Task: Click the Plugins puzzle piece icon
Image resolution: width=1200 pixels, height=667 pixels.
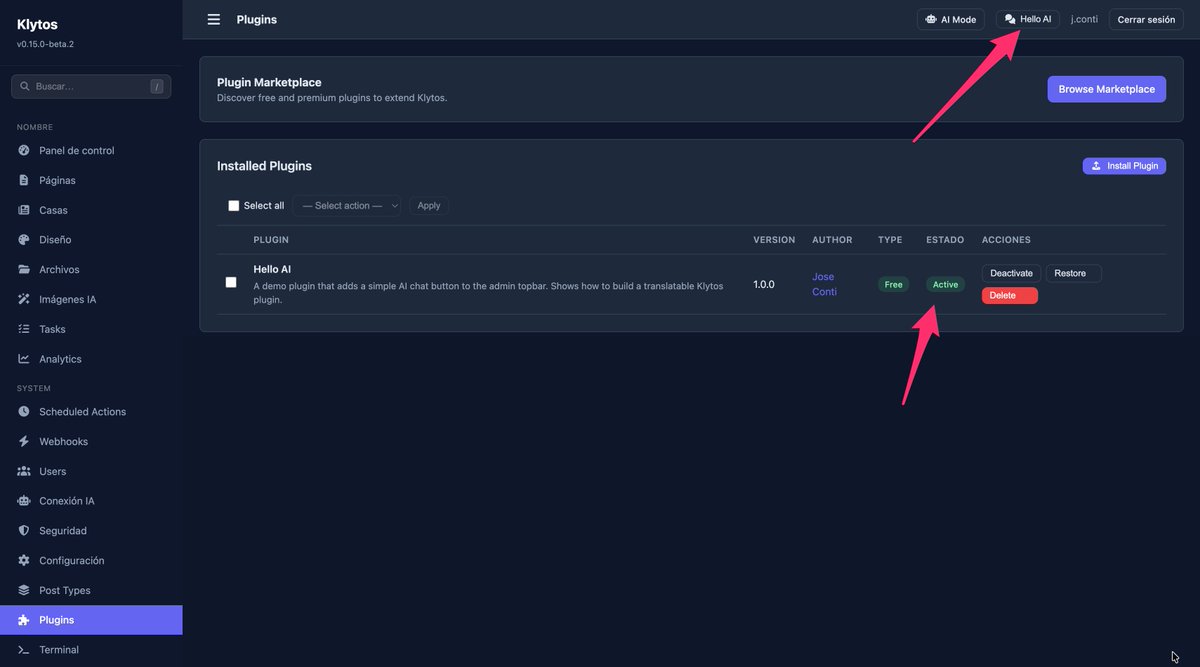Action: pyautogui.click(x=24, y=620)
